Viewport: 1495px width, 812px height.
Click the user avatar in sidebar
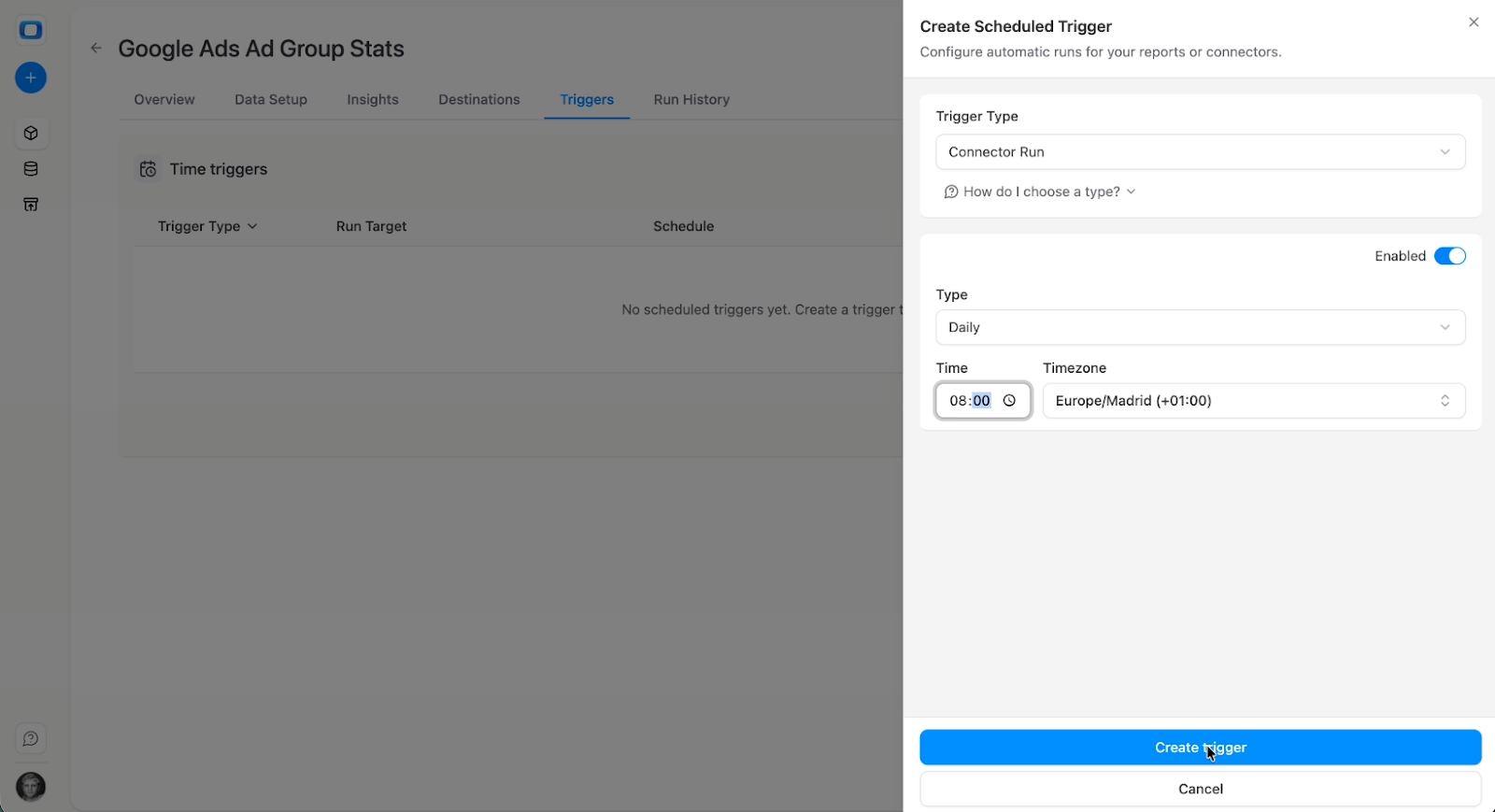tap(31, 787)
